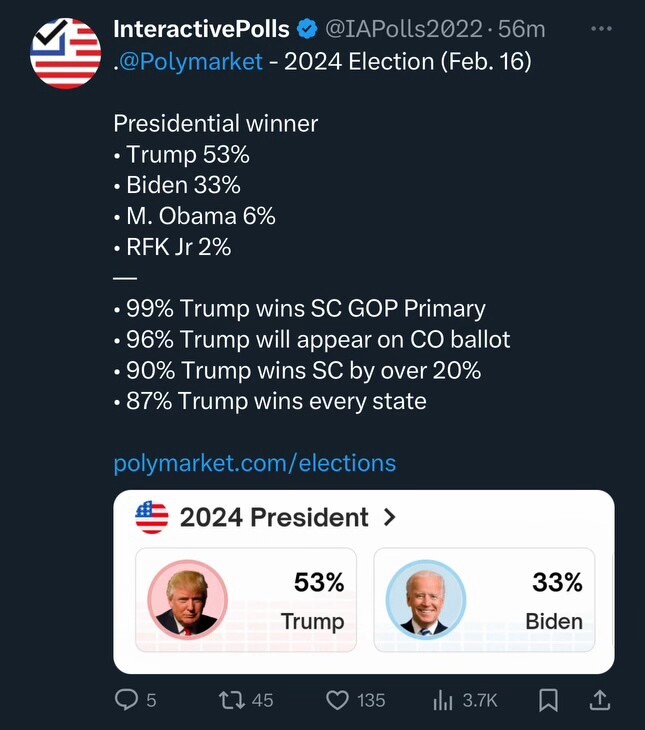Screen dimensions: 645x730
Task: Open InteractivePolls profile avatar
Action: [66, 52]
